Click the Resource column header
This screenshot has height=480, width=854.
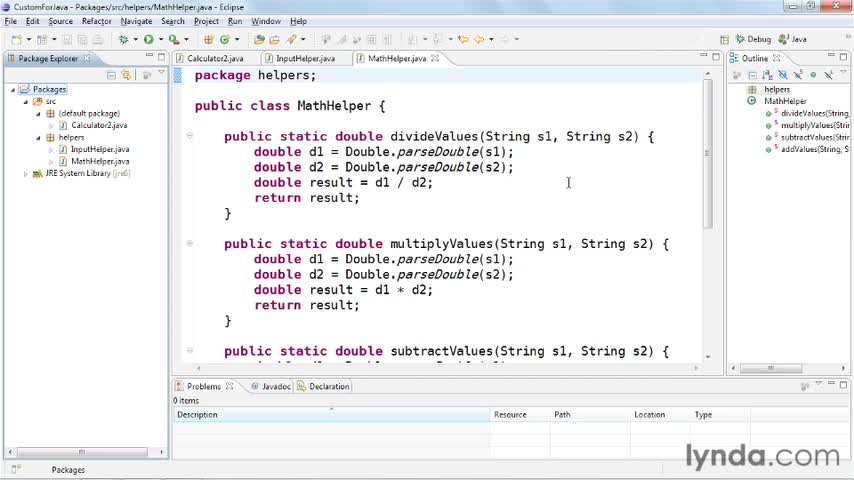519,415
